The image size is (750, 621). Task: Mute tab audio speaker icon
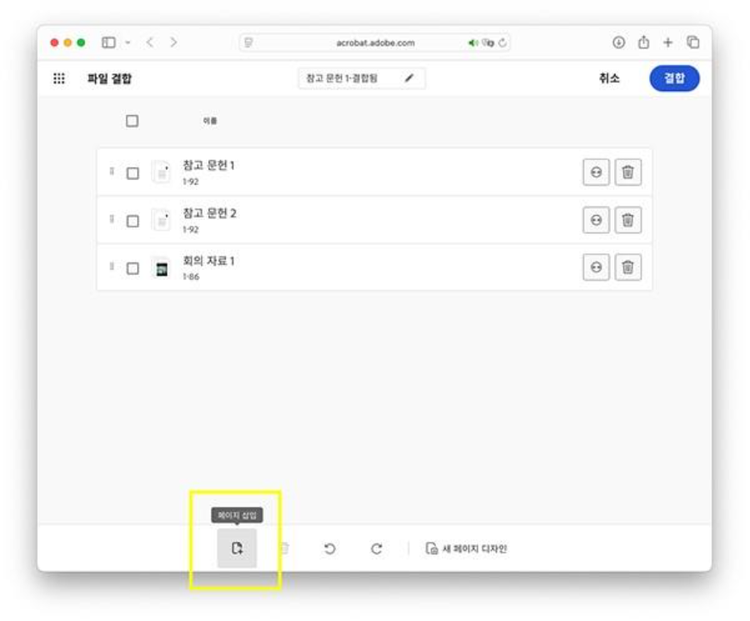pos(473,43)
